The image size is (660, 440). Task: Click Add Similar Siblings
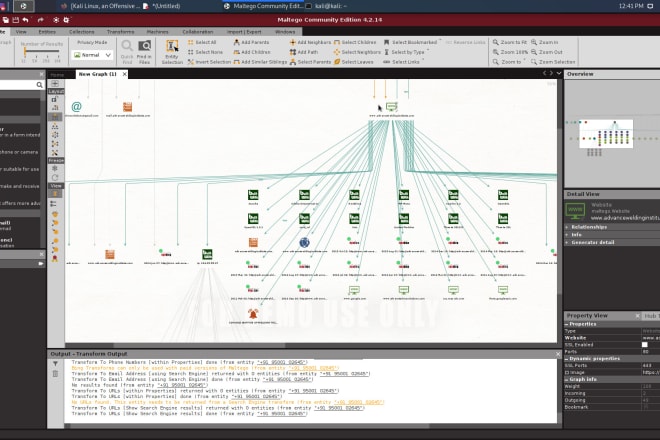[x=260, y=62]
